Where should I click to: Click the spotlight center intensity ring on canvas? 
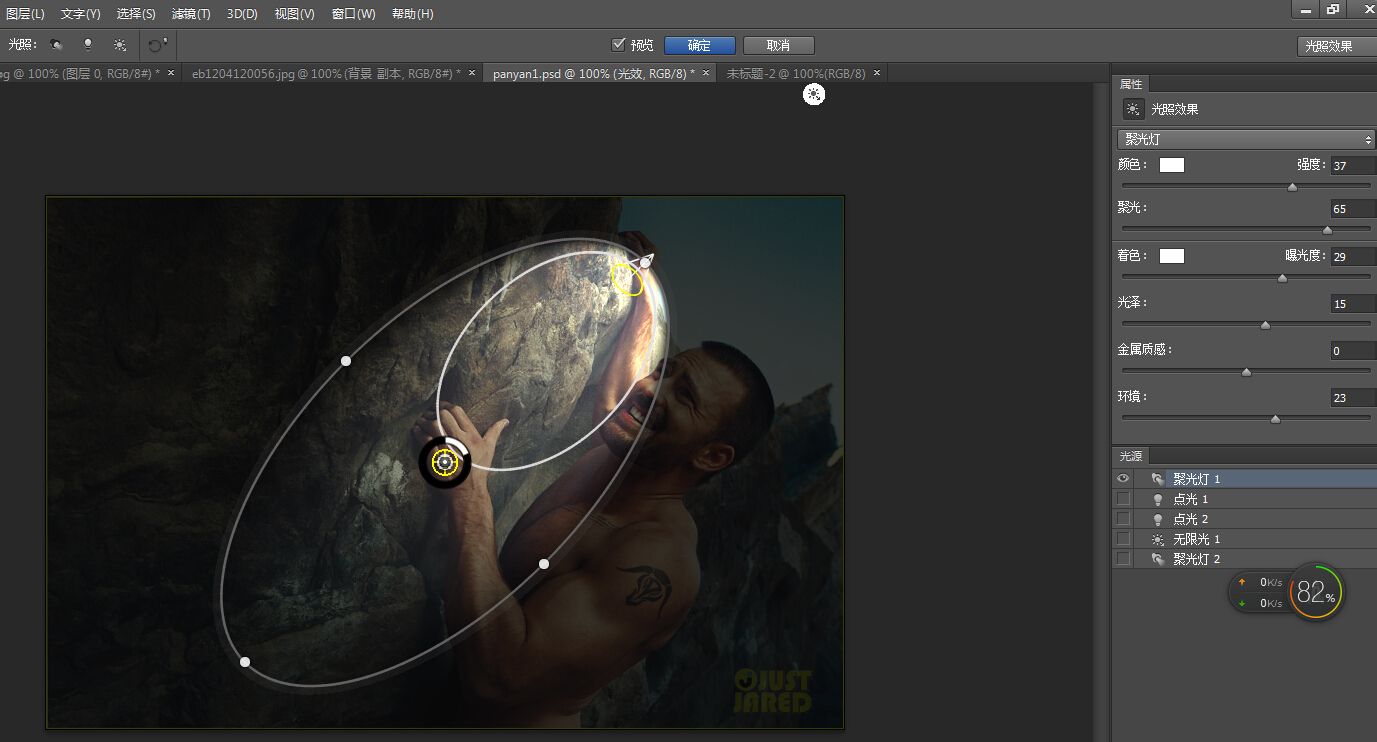click(x=445, y=462)
